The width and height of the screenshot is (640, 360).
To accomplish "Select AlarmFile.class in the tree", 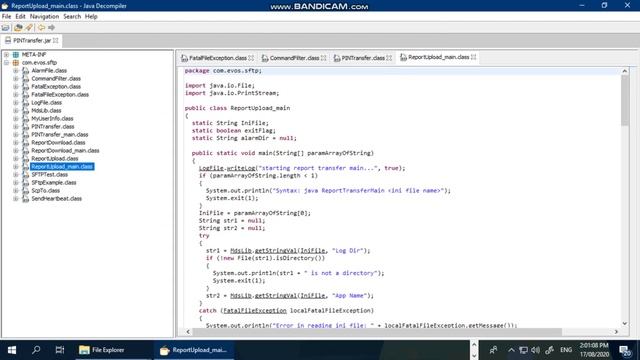I will tap(49, 71).
